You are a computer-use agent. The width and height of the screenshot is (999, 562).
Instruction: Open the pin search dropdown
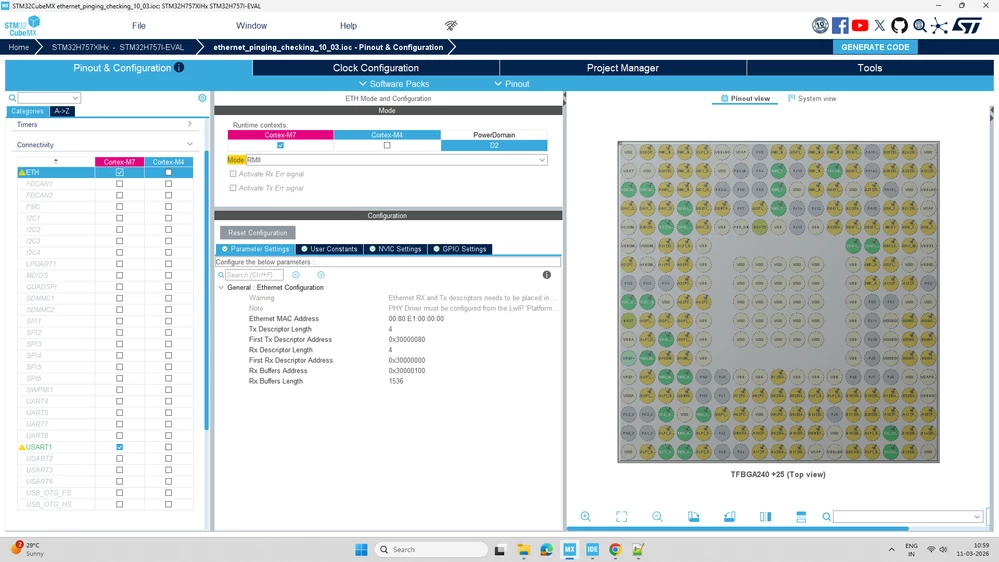click(977, 517)
